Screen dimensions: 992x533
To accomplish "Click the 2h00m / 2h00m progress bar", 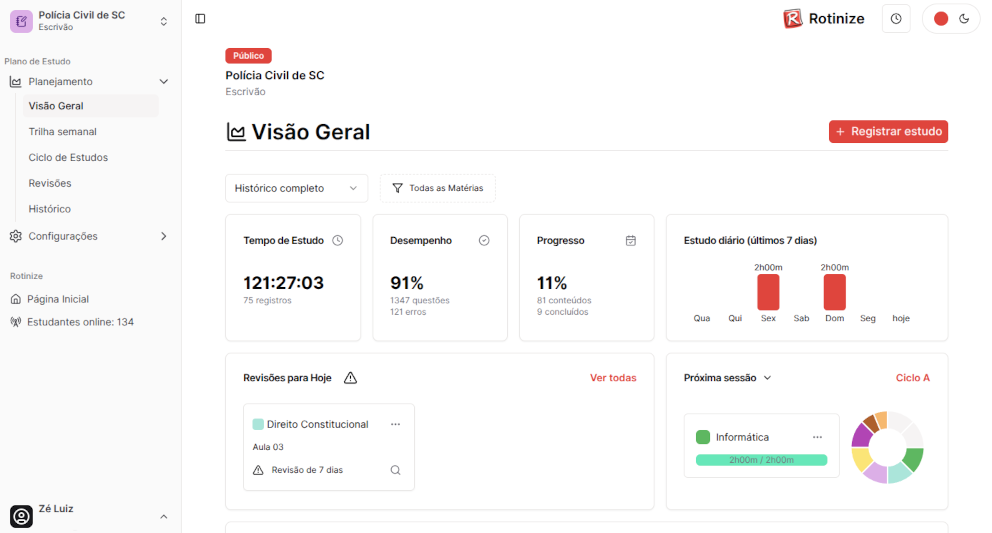I will (761, 460).
